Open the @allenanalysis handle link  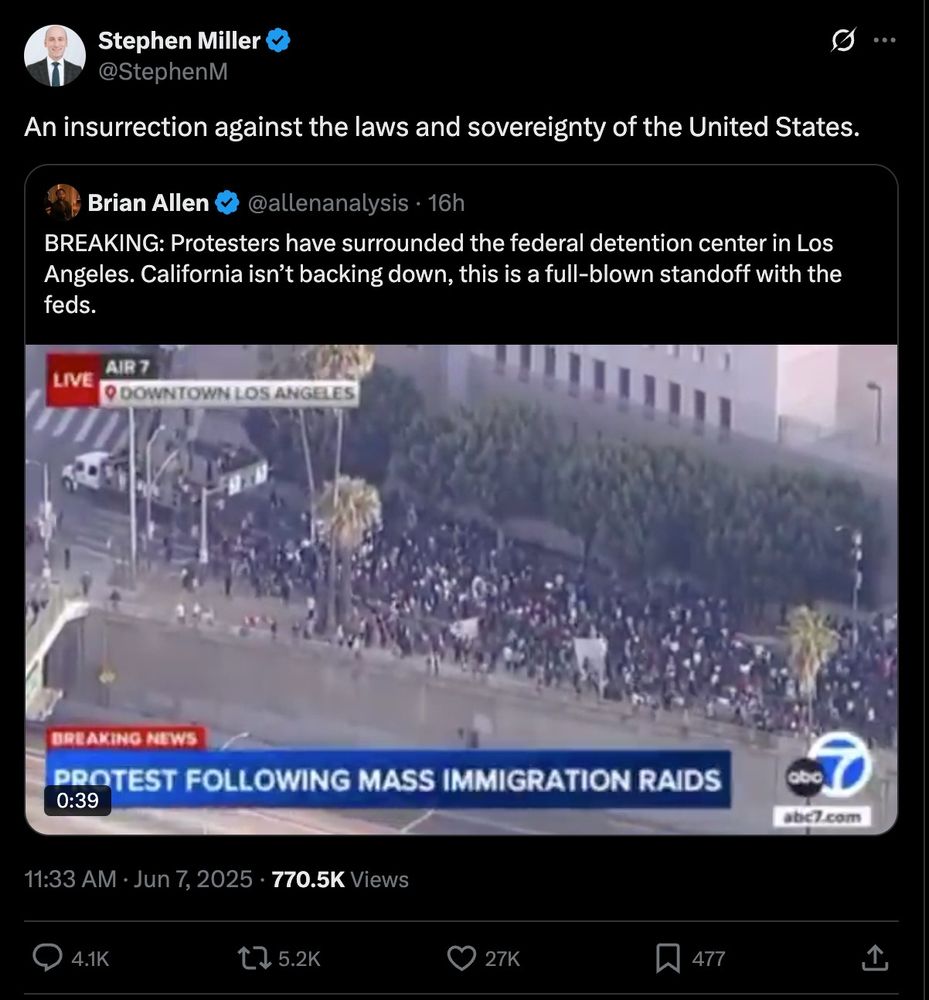[328, 203]
